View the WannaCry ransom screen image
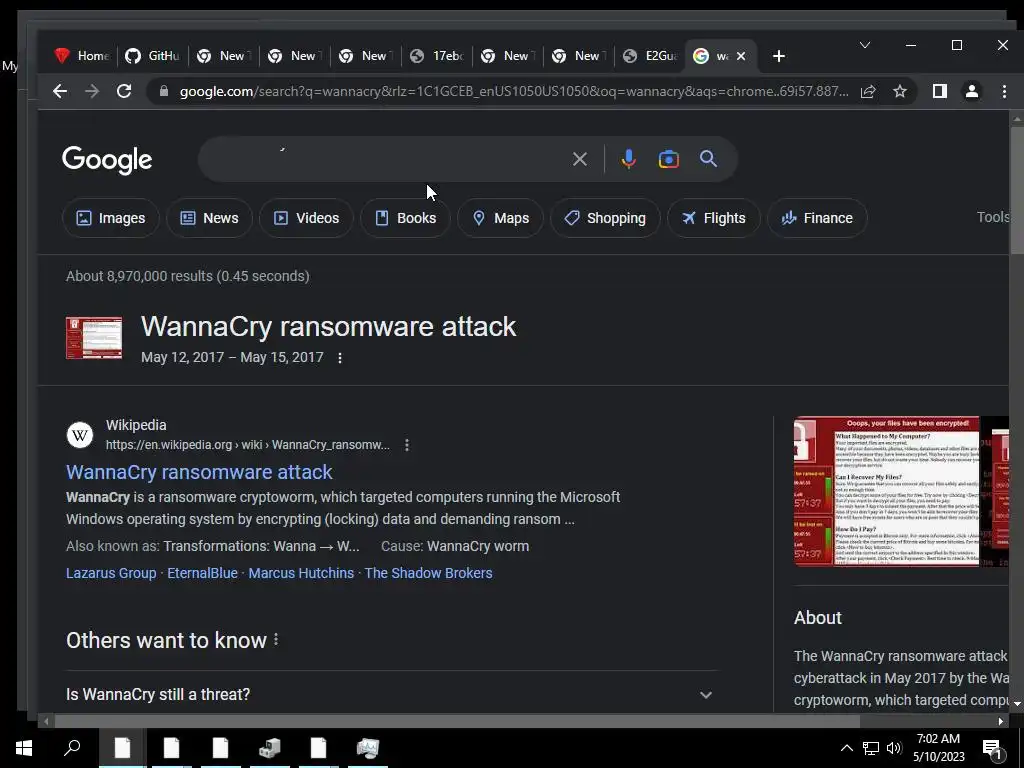Screen dimensions: 1024x768 (886, 492)
